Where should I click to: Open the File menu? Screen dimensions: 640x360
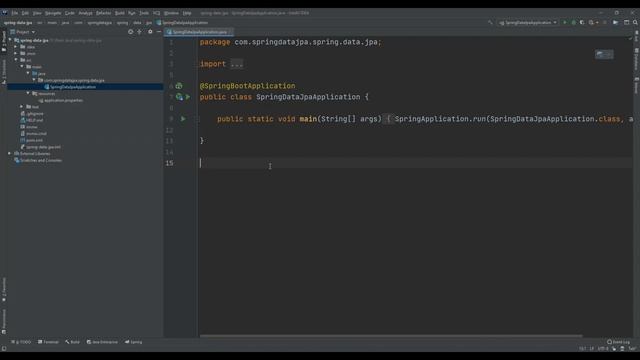tap(15, 13)
